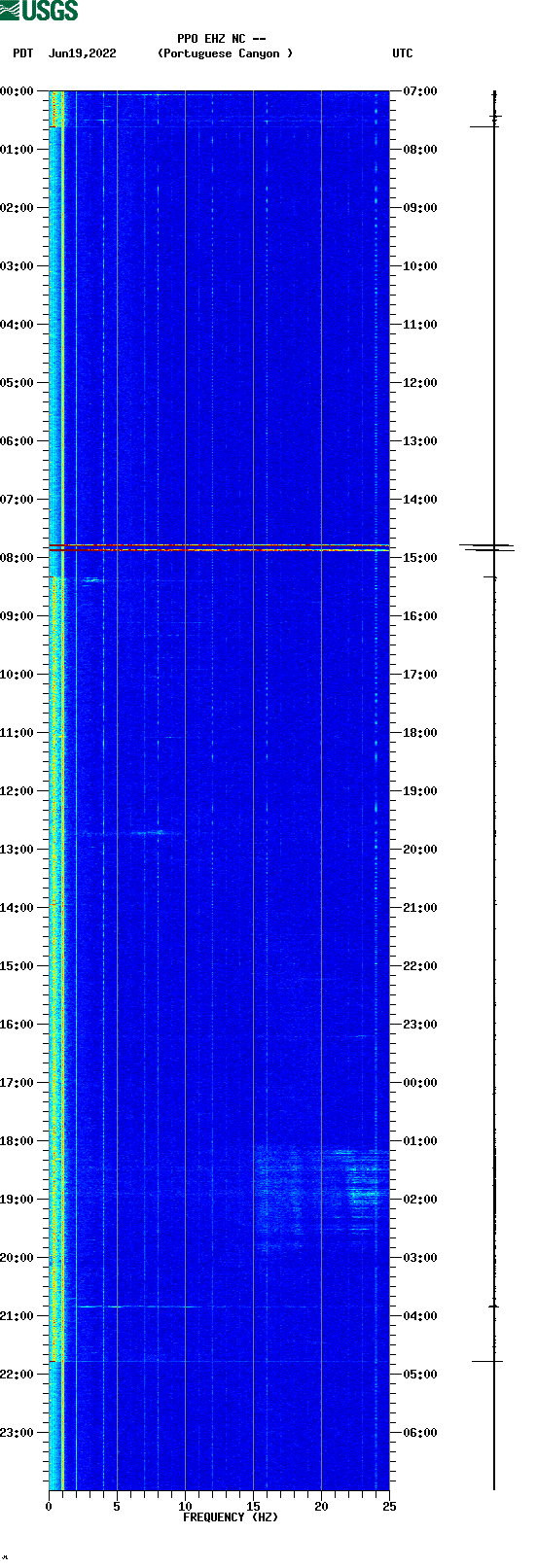Click the 21:00 PDT time label

(17, 1315)
